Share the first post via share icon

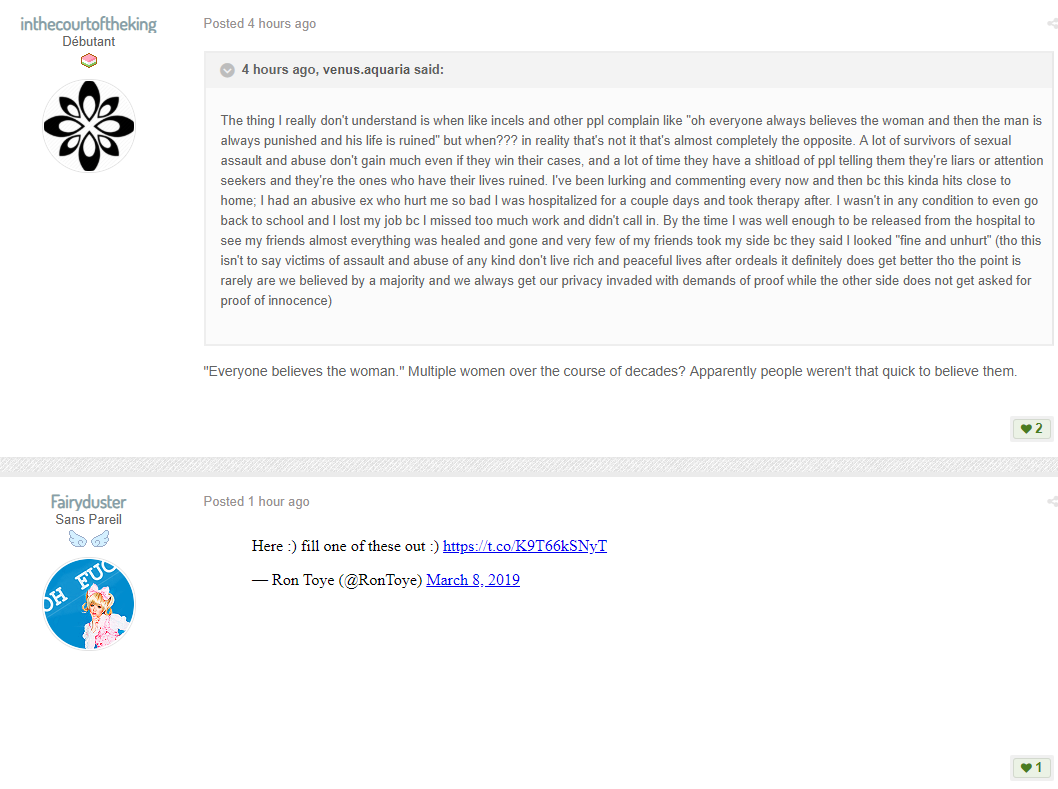point(1053,24)
